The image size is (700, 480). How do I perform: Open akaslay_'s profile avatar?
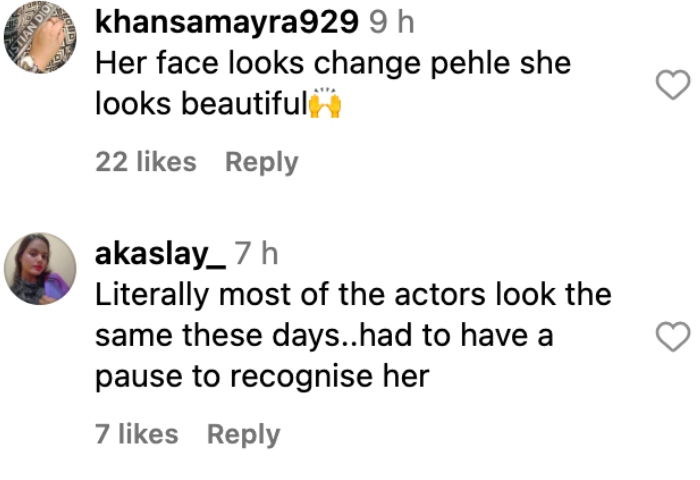pyautogui.click(x=40, y=269)
